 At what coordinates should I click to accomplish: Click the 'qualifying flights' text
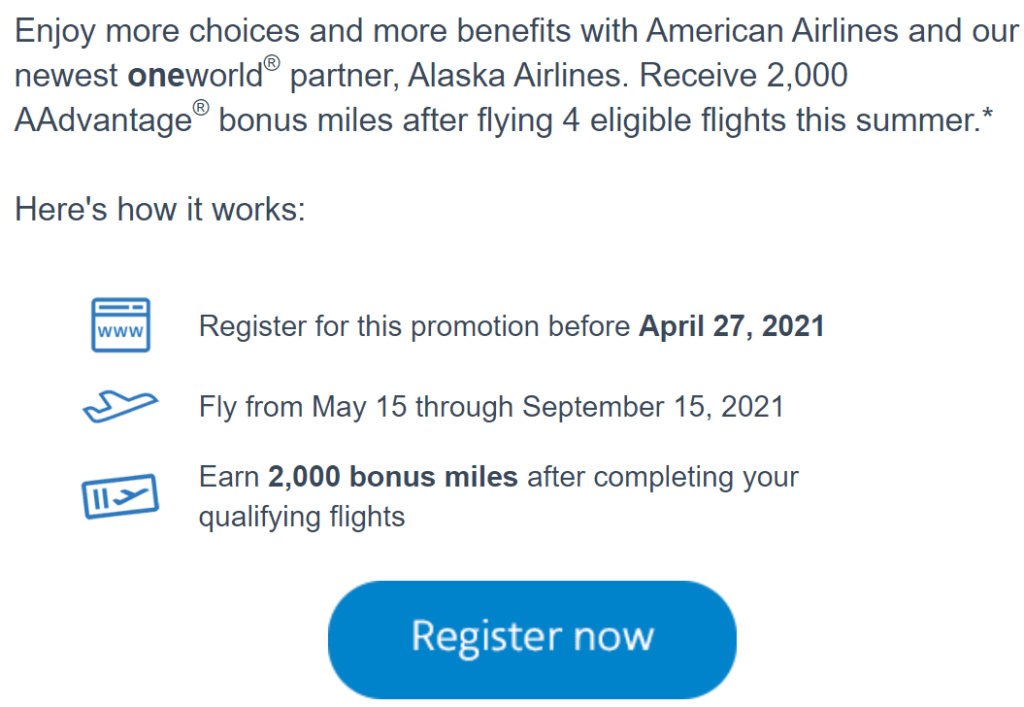(x=302, y=517)
